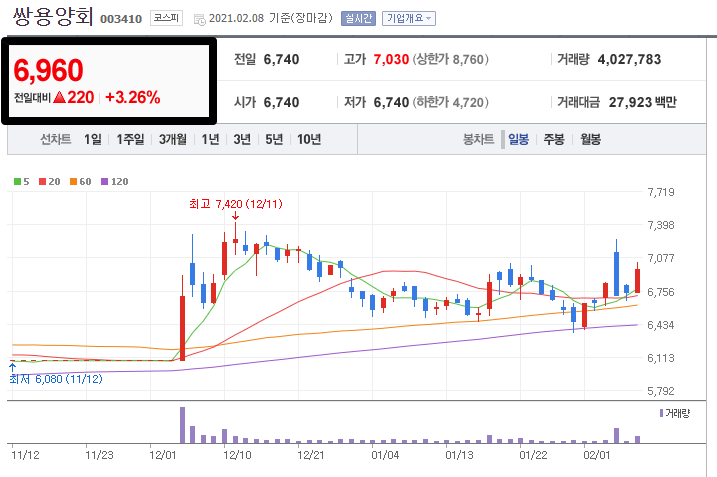This screenshot has height=477, width=717.
Task: Select the 1일 line chart period
Action: (93, 139)
